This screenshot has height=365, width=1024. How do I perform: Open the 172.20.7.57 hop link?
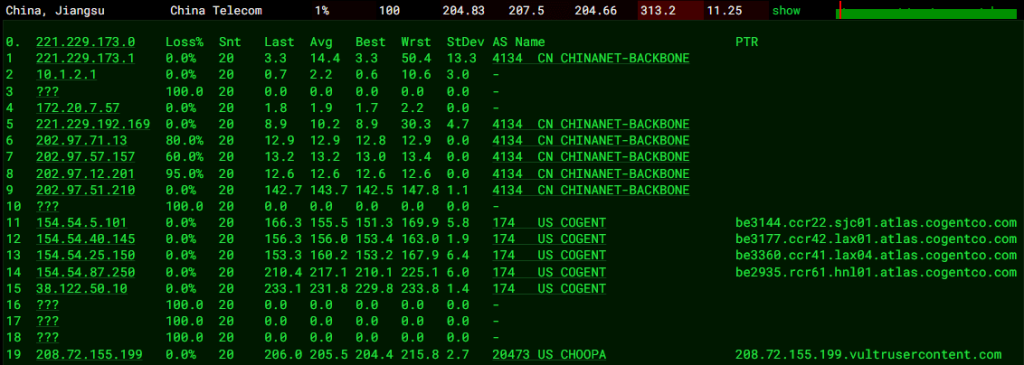click(78, 108)
